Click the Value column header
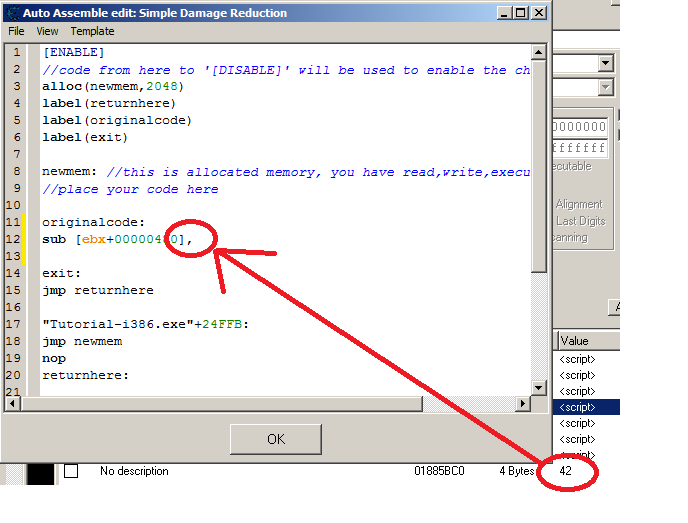 click(x=588, y=341)
